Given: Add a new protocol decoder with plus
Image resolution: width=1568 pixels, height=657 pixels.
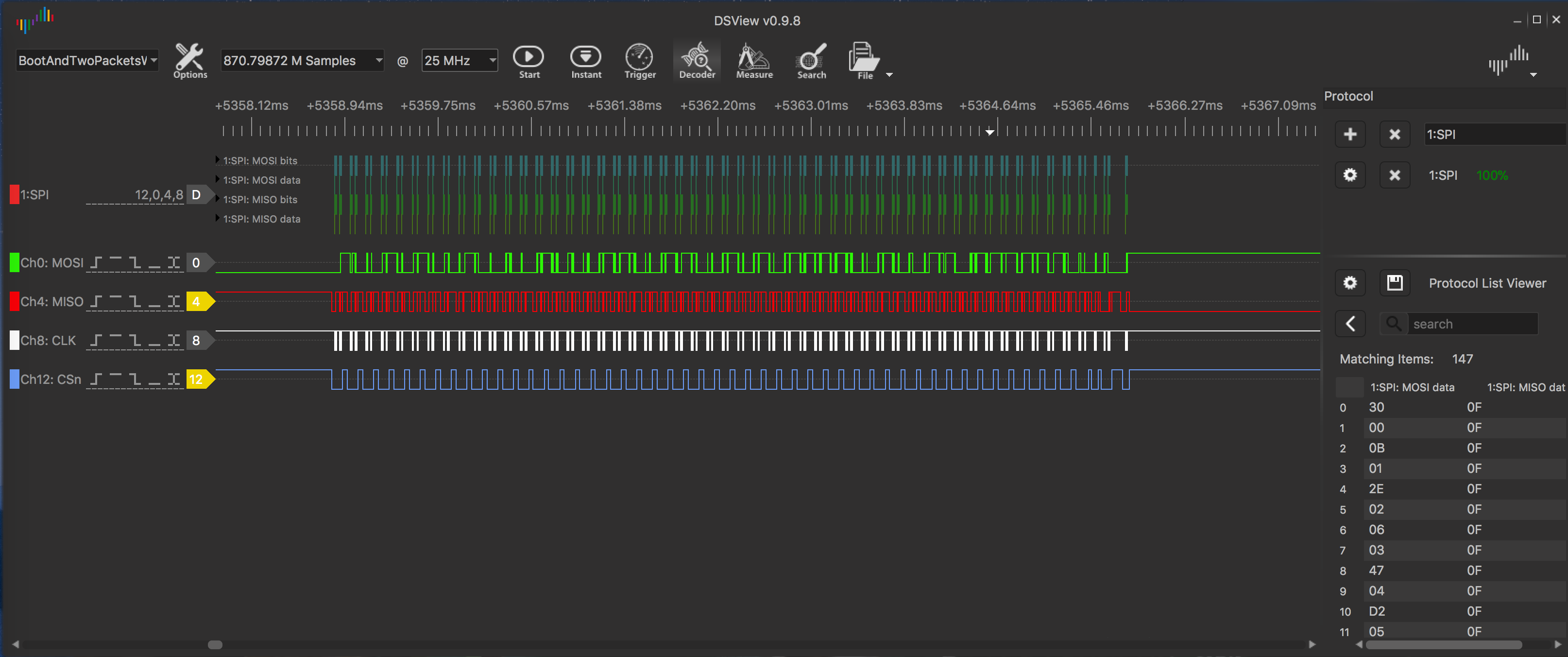Looking at the screenshot, I should pos(1349,135).
